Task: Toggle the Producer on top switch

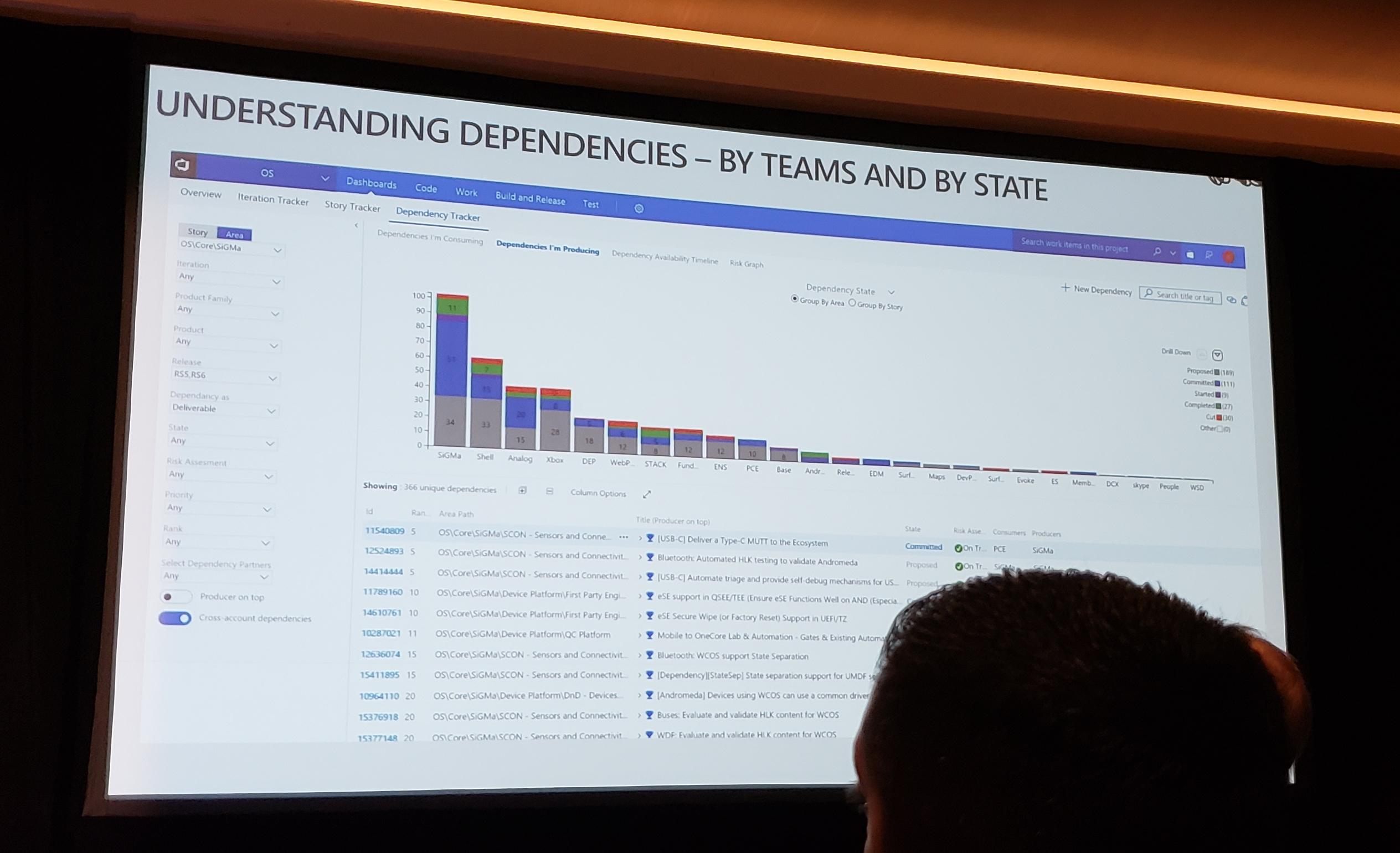Action: (174, 597)
